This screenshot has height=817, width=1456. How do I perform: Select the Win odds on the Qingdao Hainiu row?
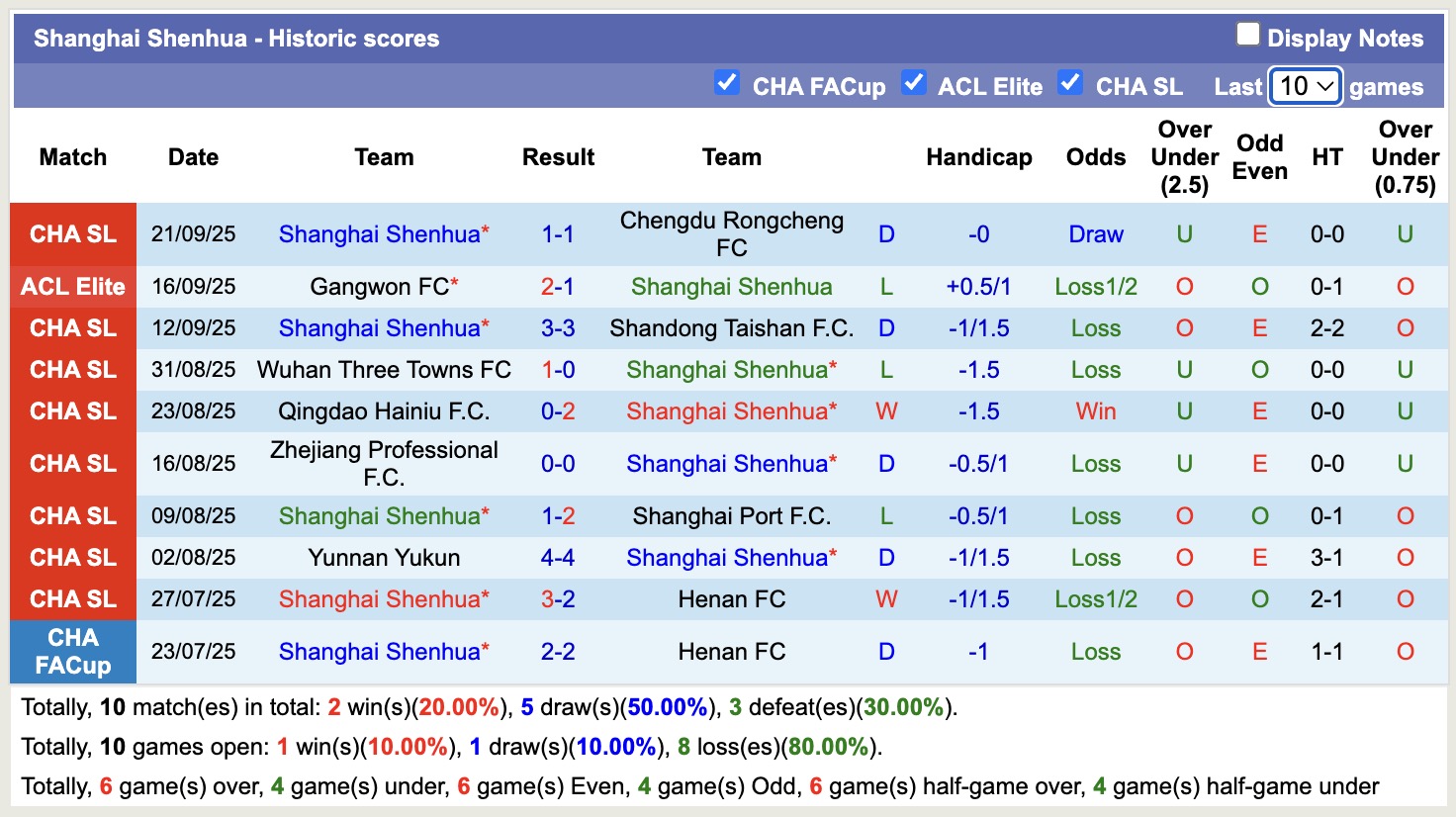pos(1095,410)
